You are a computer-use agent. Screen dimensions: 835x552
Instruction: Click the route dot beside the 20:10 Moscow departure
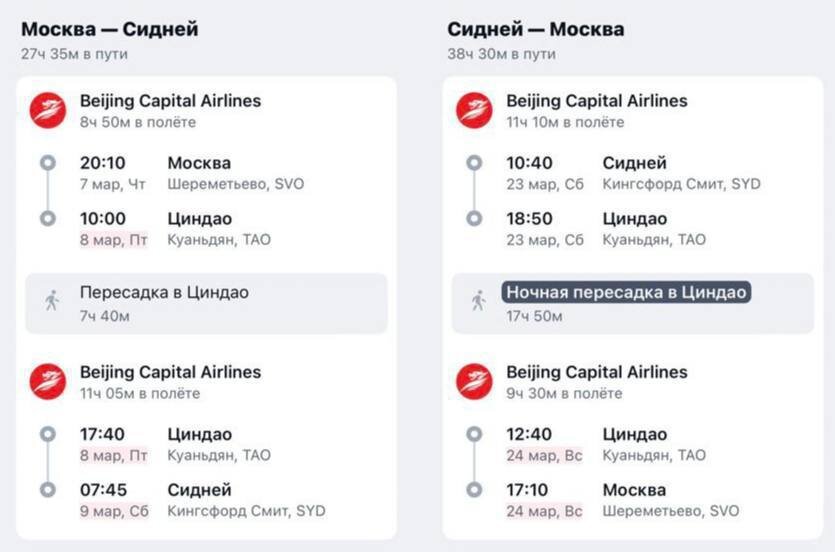[48, 162]
